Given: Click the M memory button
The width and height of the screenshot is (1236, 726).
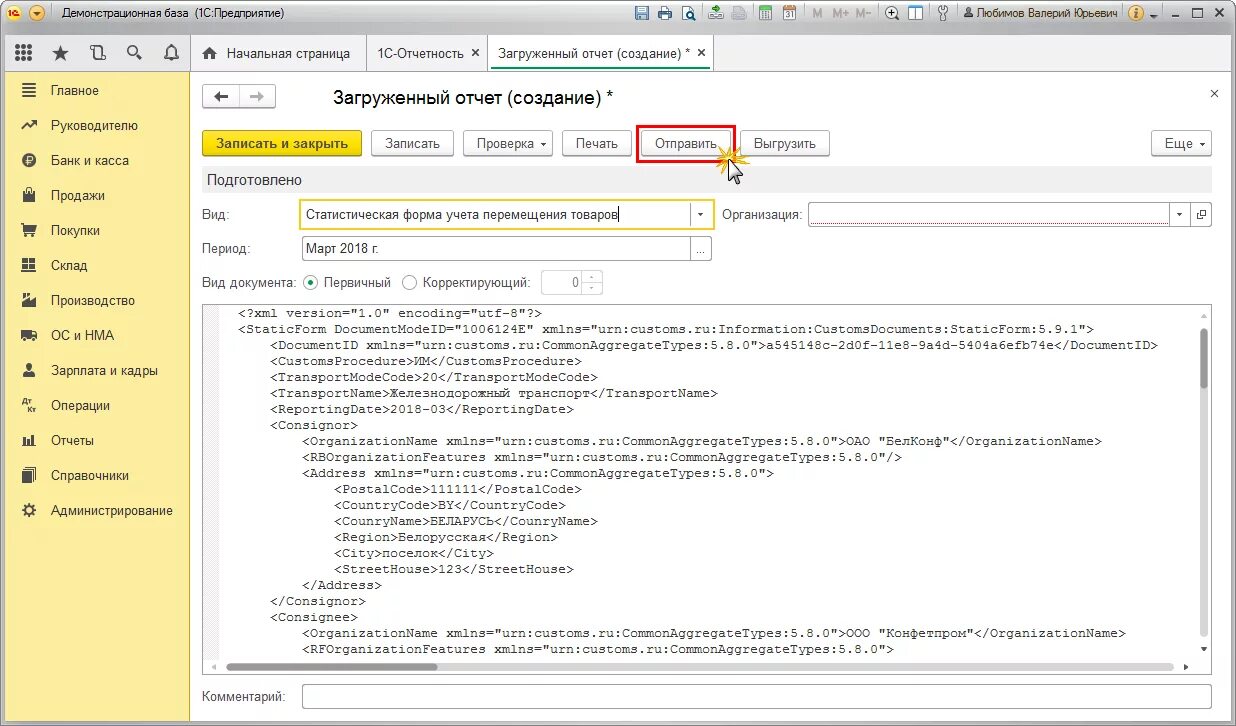Looking at the screenshot, I should 818,13.
